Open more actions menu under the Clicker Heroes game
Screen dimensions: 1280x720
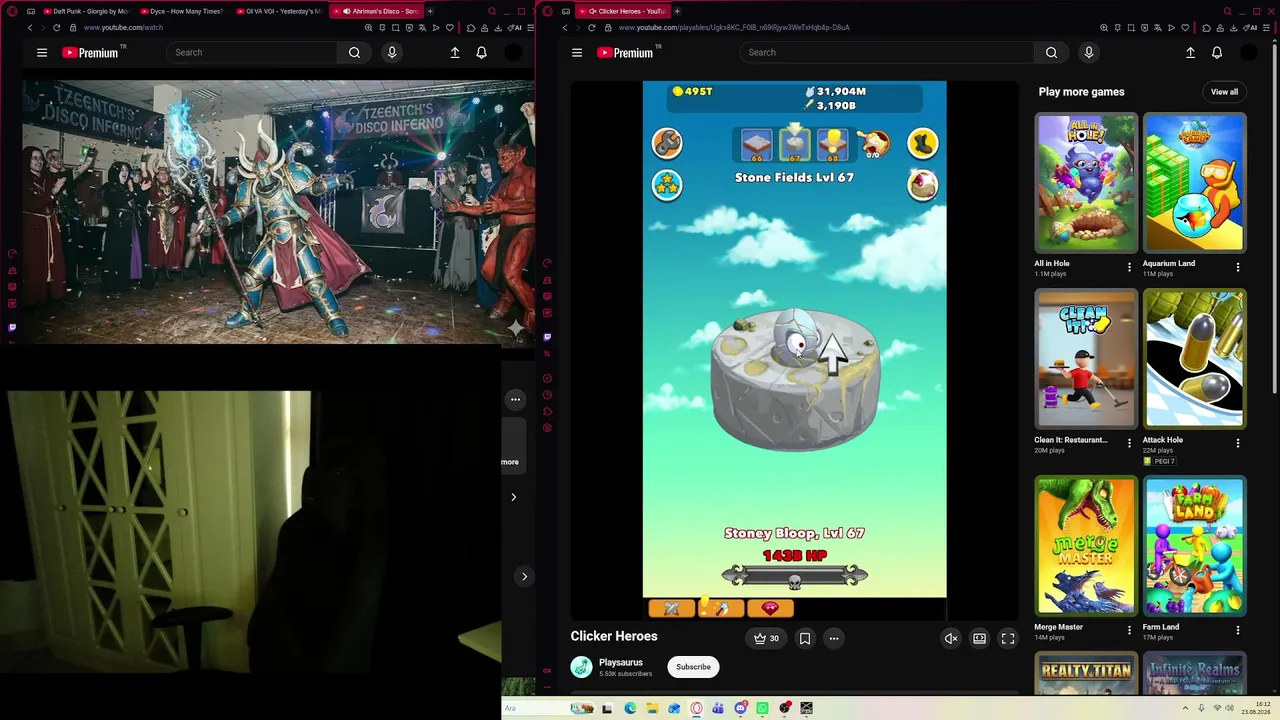[833, 638]
